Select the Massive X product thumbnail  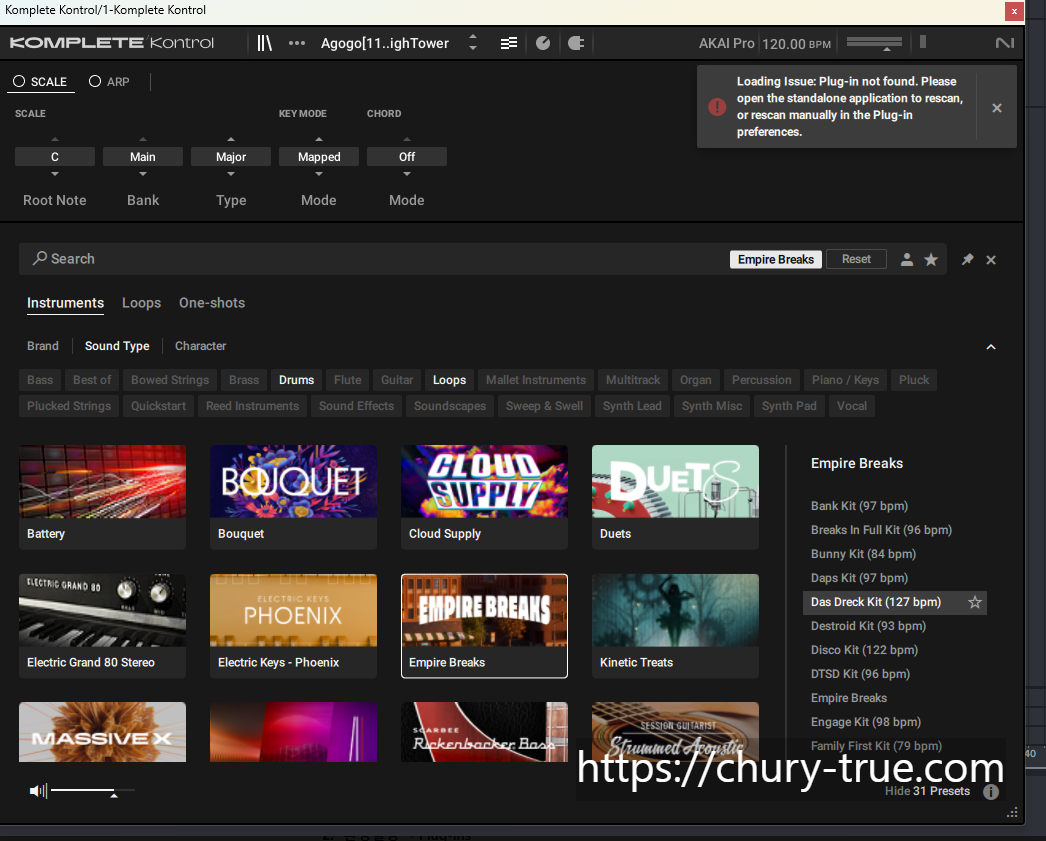(102, 732)
